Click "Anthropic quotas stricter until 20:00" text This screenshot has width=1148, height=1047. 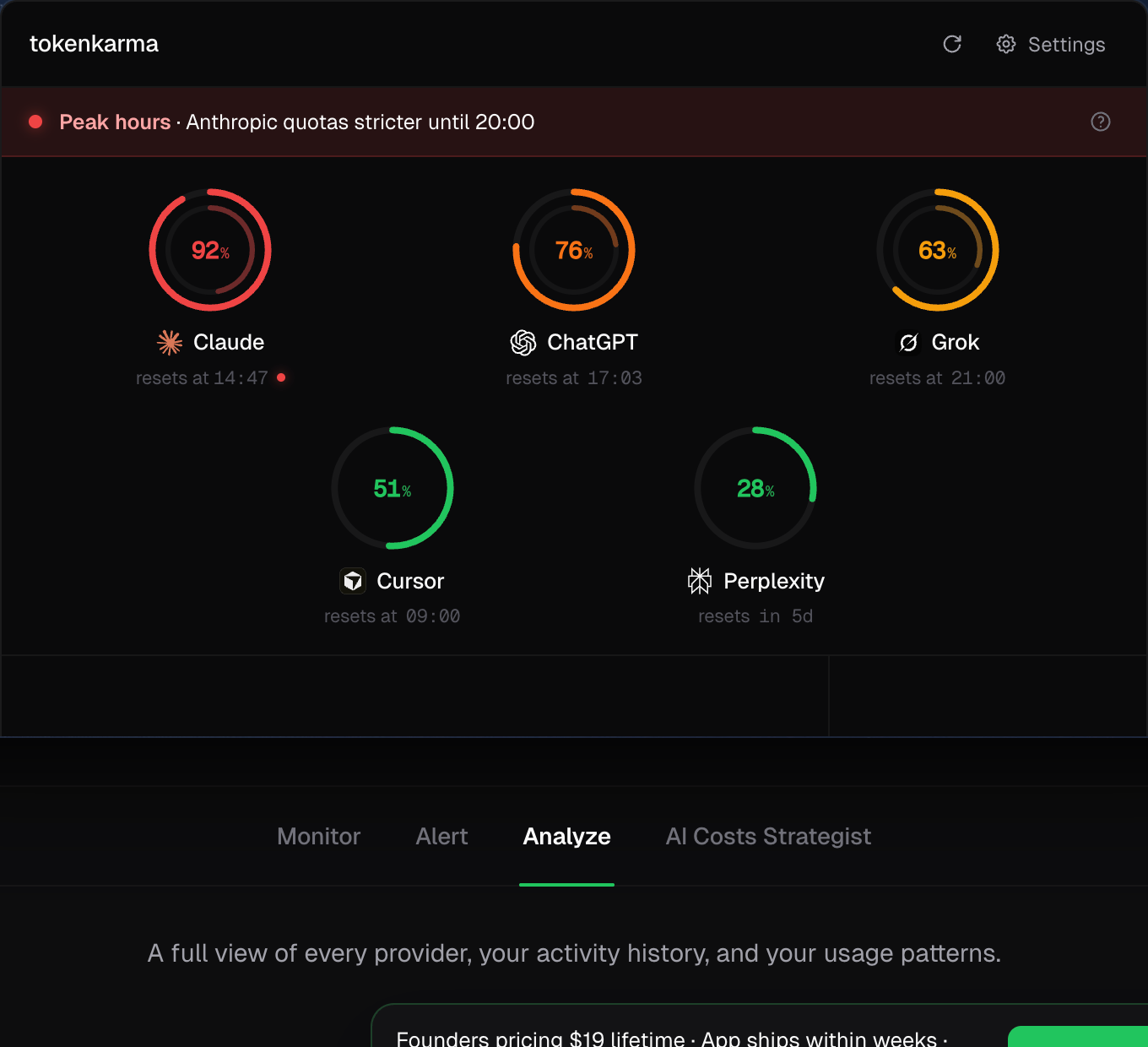pos(360,122)
